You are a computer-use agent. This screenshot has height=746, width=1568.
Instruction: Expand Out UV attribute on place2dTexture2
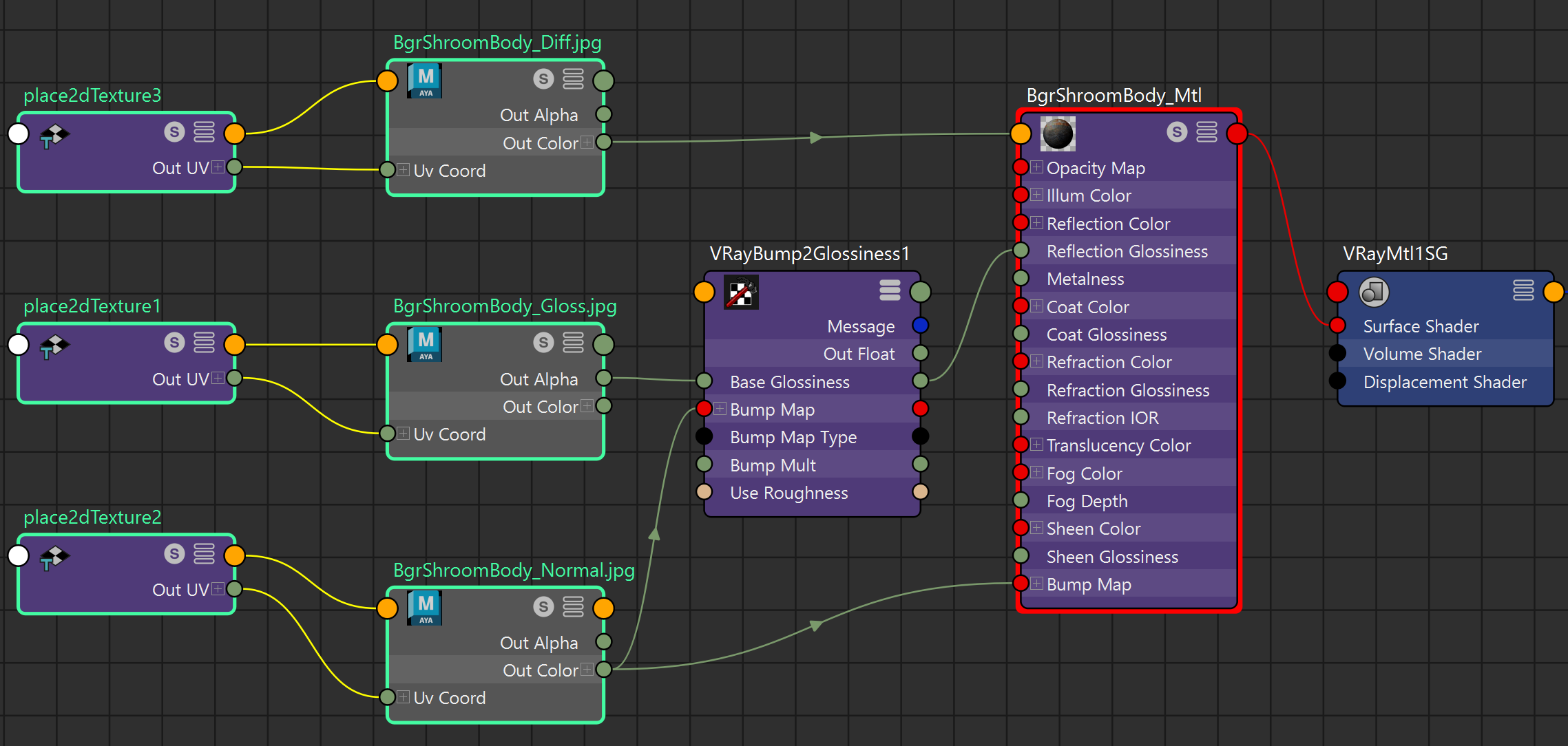point(218,589)
